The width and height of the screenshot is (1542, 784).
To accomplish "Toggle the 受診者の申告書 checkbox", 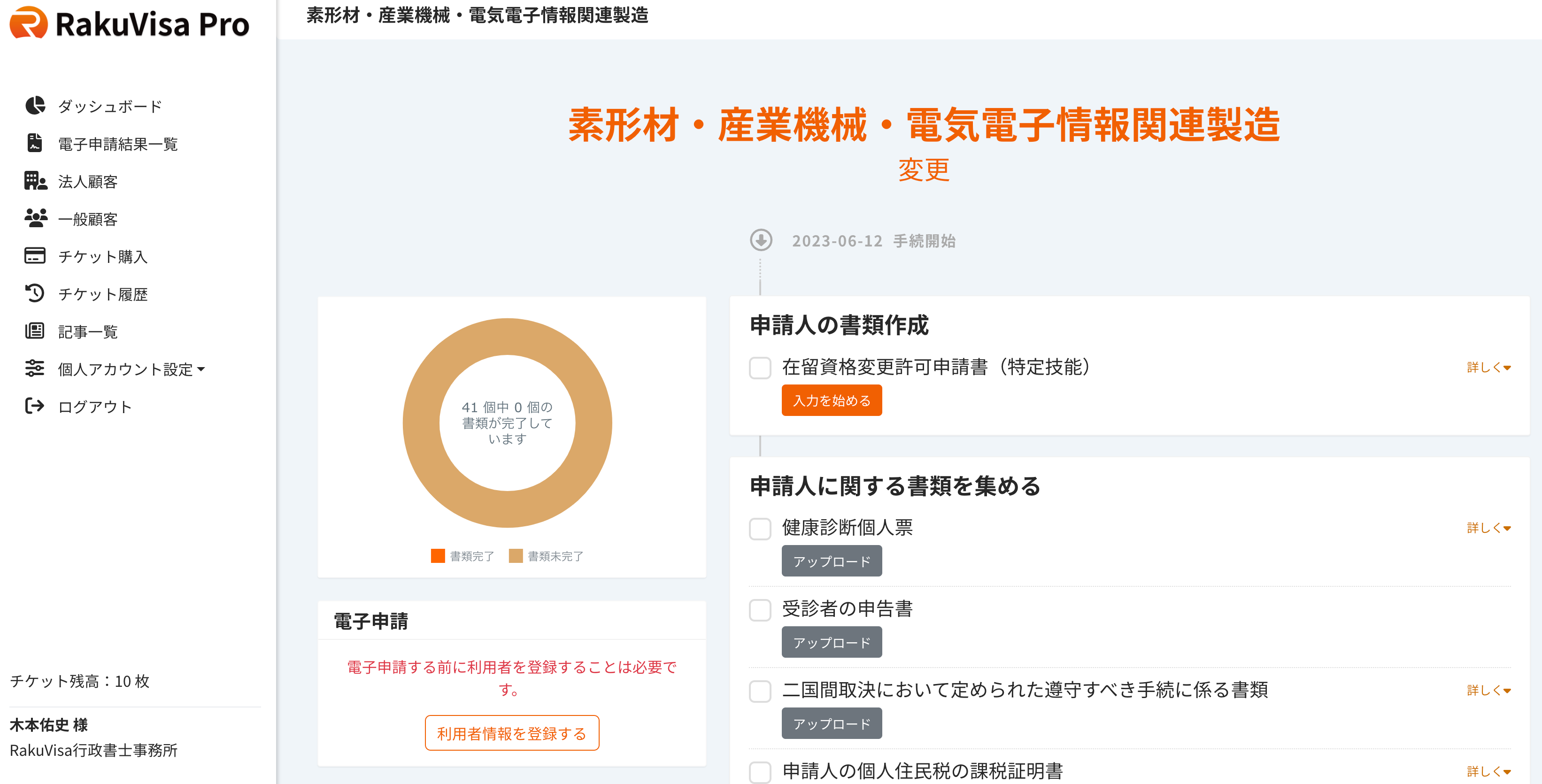I will coord(760,610).
